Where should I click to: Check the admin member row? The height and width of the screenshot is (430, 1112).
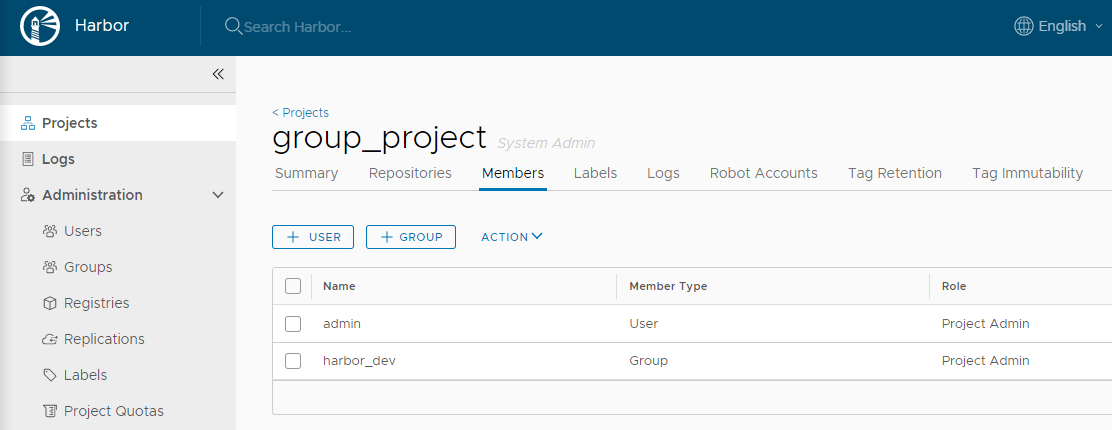coord(293,324)
